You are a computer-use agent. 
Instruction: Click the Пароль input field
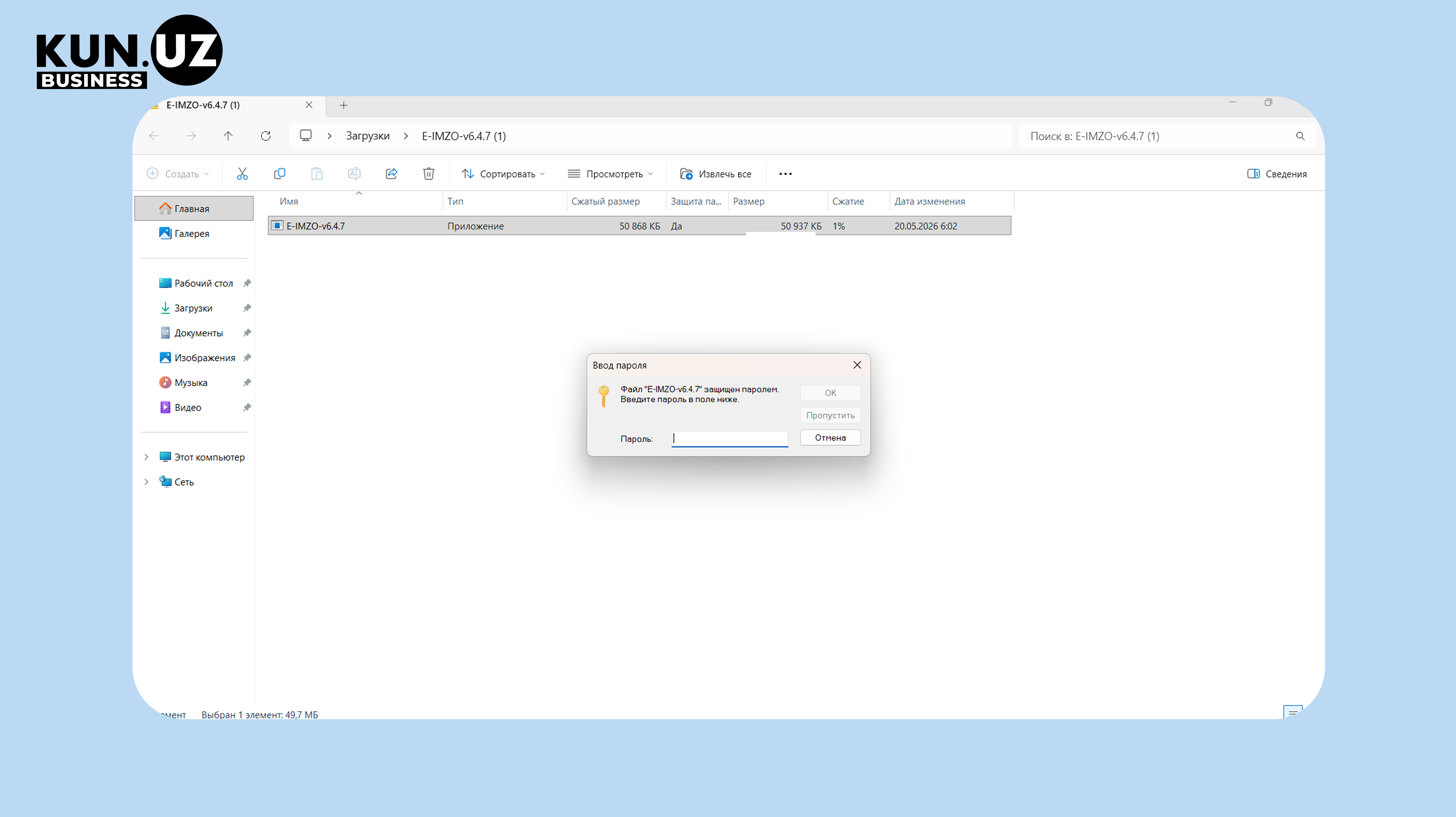tap(730, 438)
